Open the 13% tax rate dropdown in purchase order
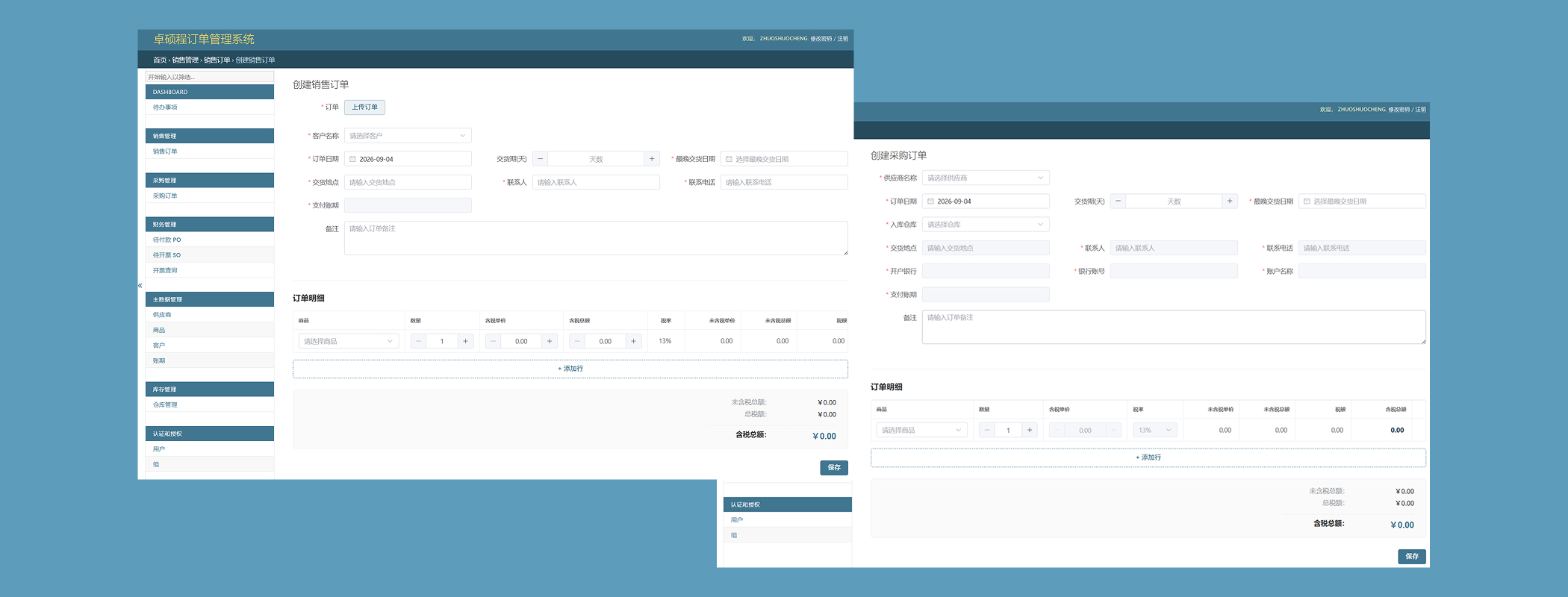 click(x=1155, y=430)
